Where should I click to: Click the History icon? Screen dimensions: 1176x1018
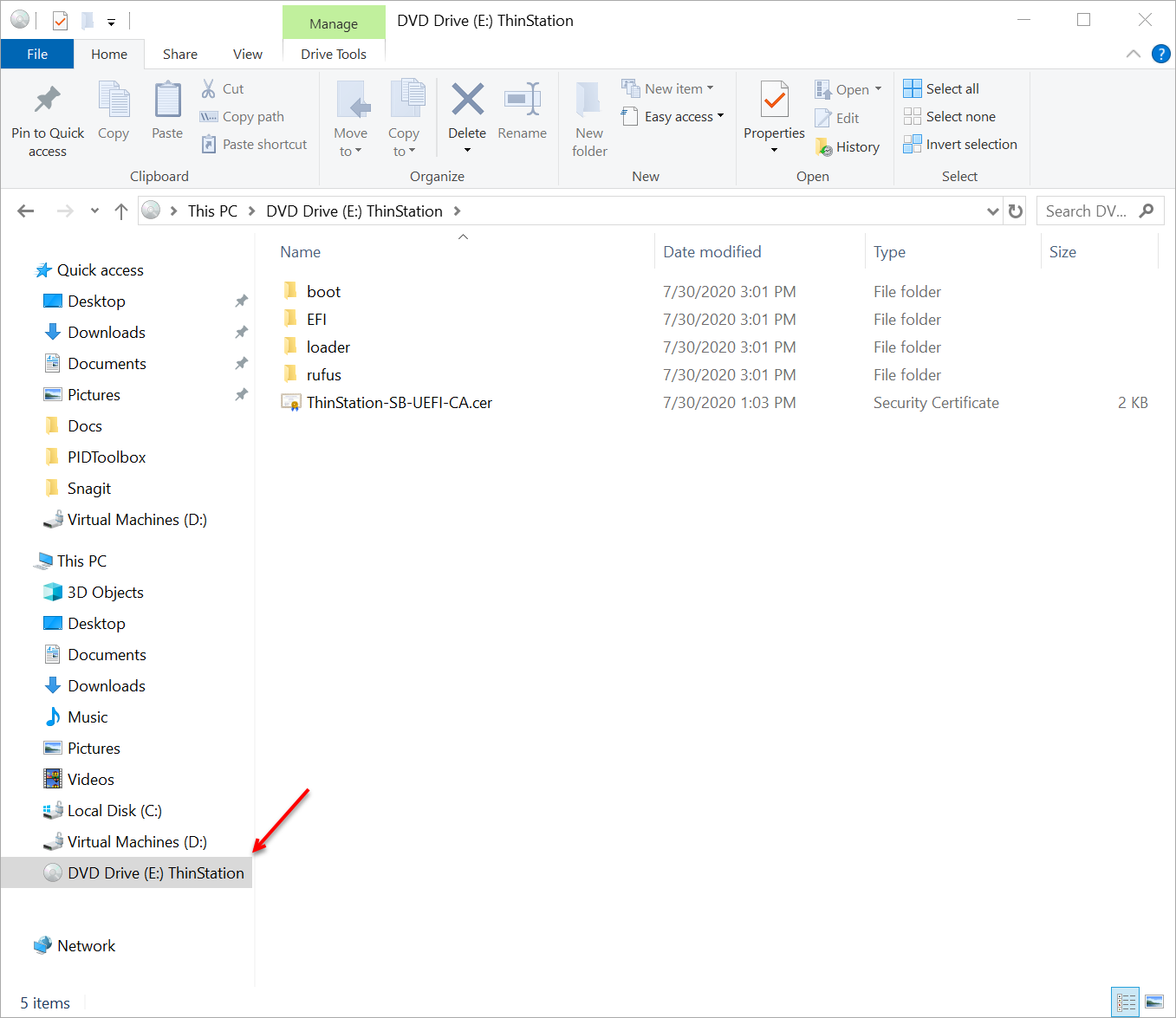click(823, 147)
